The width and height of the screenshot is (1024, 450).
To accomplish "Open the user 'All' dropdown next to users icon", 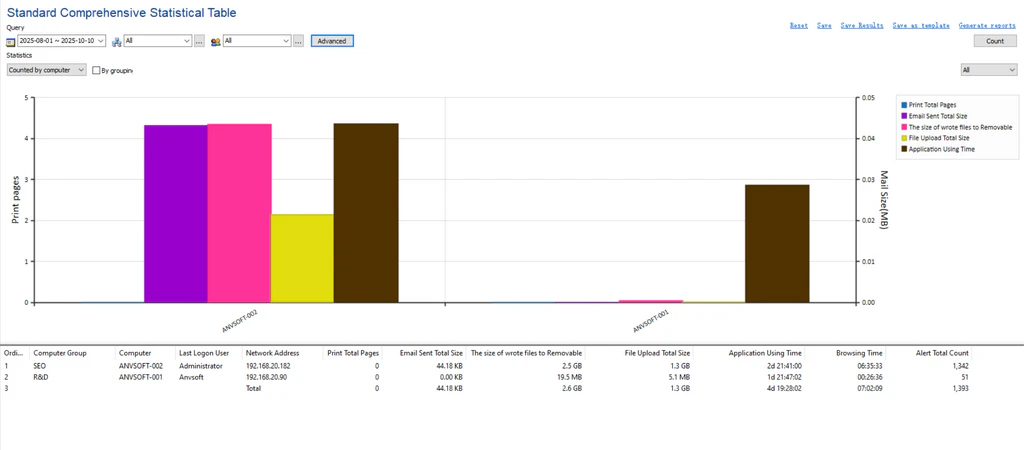I will 257,41.
